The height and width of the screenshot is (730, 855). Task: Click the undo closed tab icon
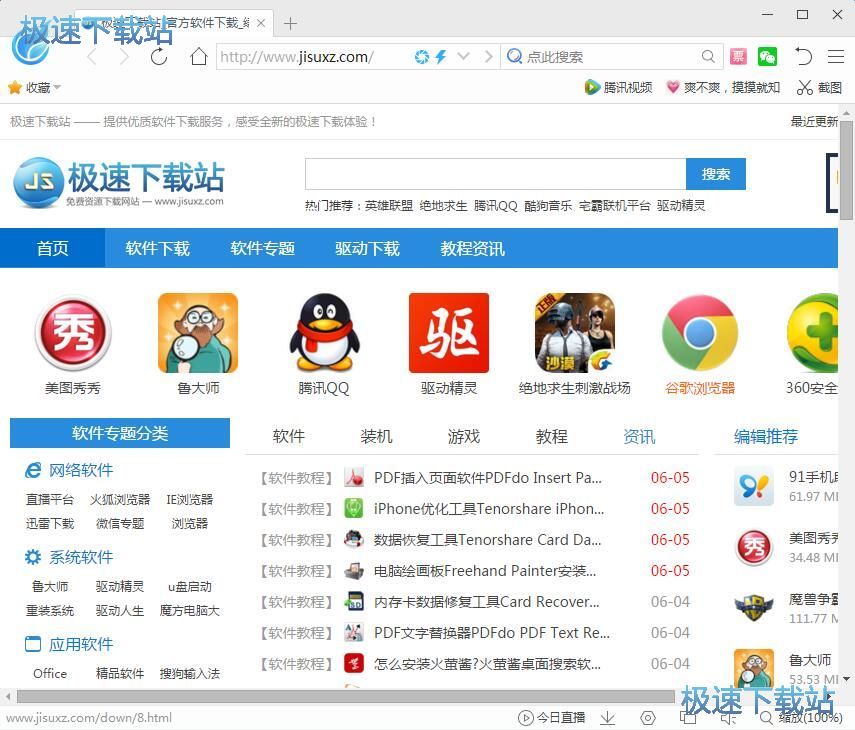[803, 56]
